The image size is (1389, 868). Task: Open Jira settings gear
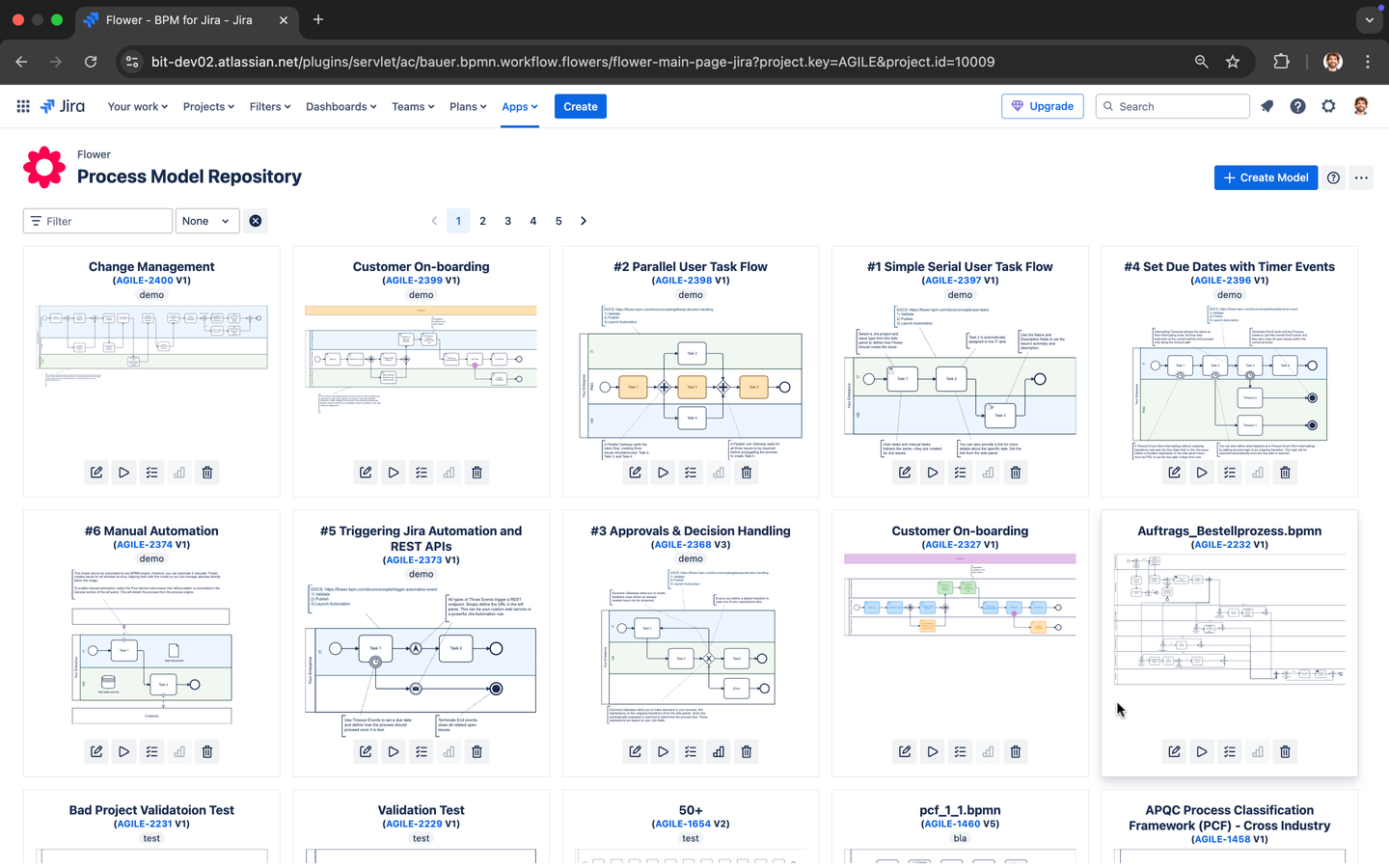[x=1329, y=106]
